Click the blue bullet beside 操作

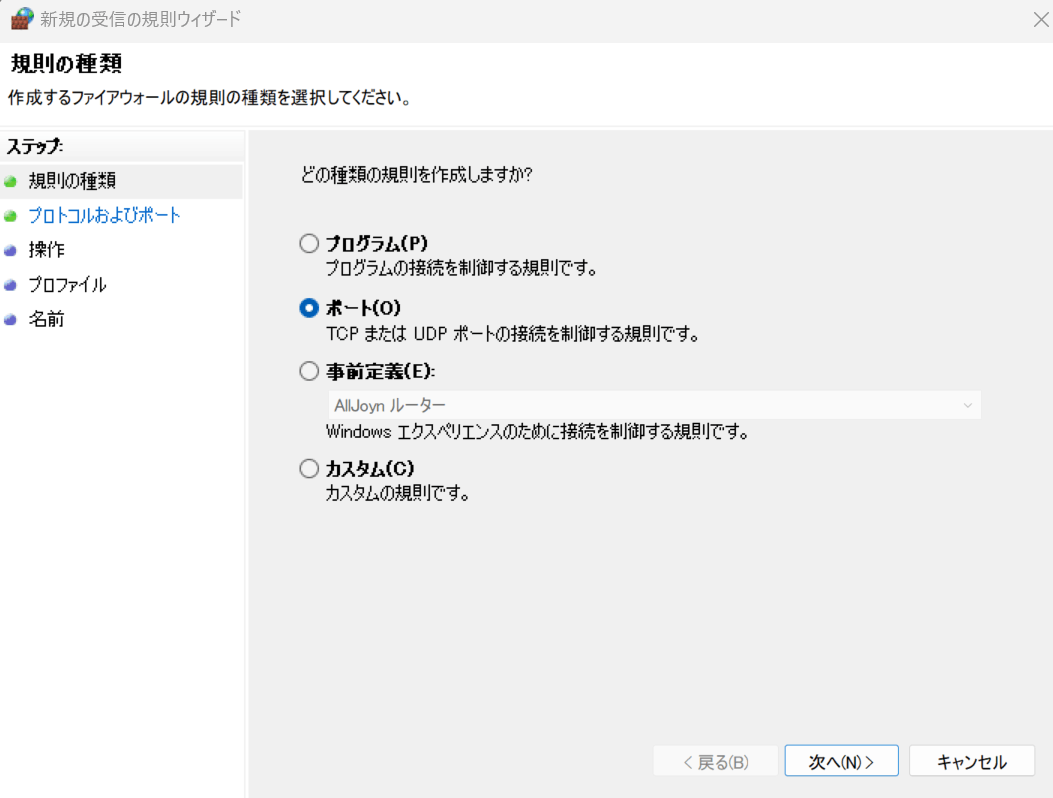(10, 251)
